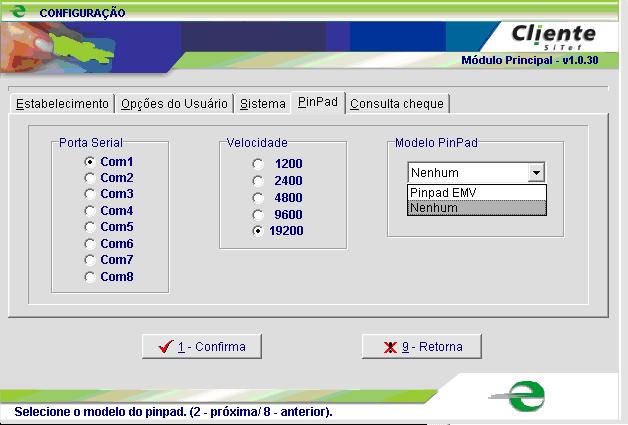Screen dimensions: 628x425
Task: Choose Com3 as the serial port
Action: tap(91, 194)
